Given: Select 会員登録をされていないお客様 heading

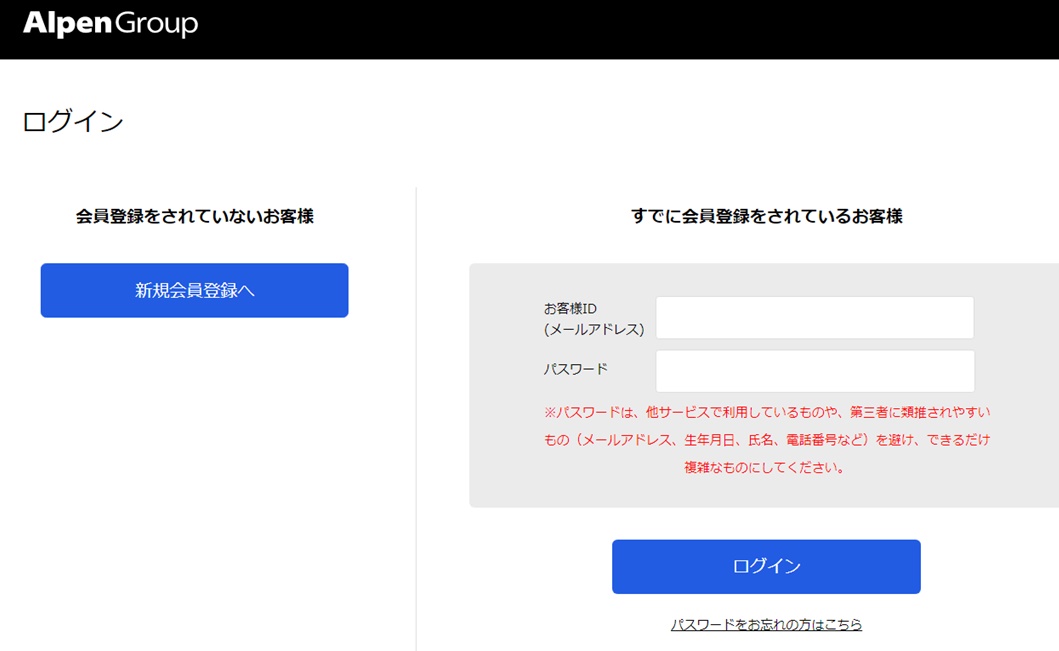Looking at the screenshot, I should (x=195, y=216).
